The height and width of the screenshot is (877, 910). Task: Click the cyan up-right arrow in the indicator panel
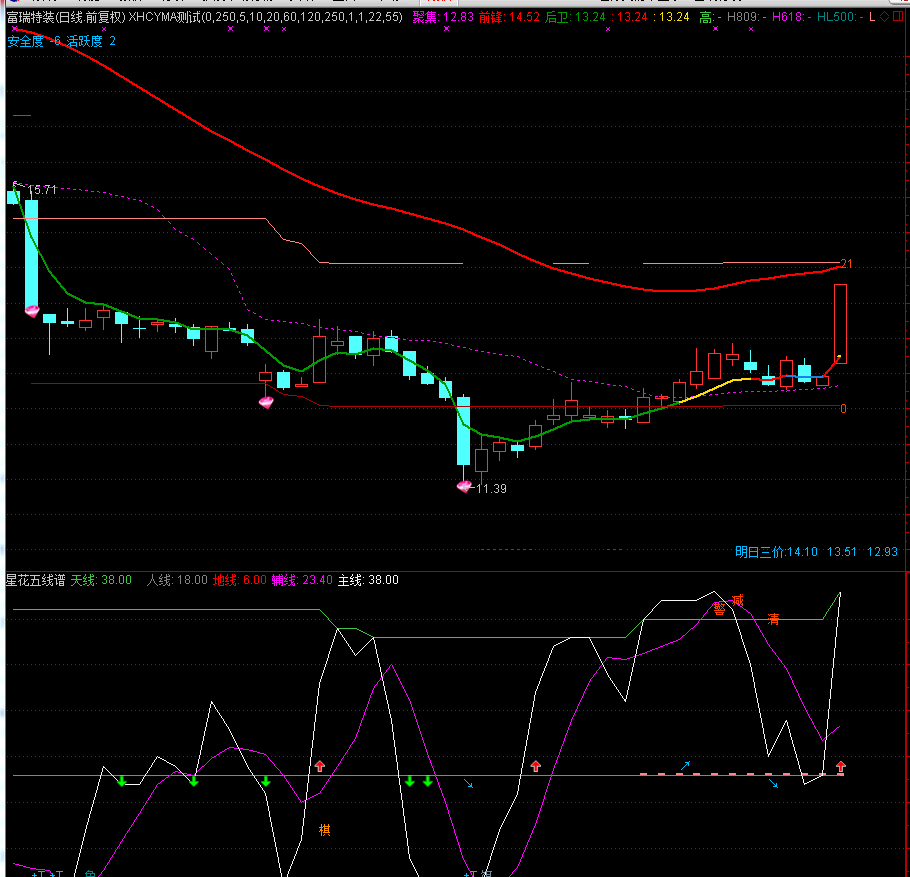(685, 766)
